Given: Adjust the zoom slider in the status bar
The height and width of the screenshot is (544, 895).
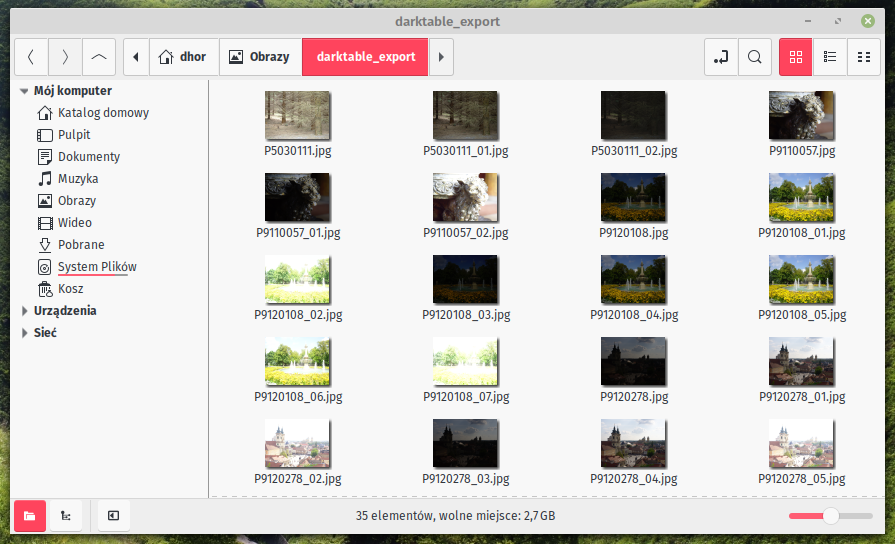Looking at the screenshot, I should click(831, 516).
